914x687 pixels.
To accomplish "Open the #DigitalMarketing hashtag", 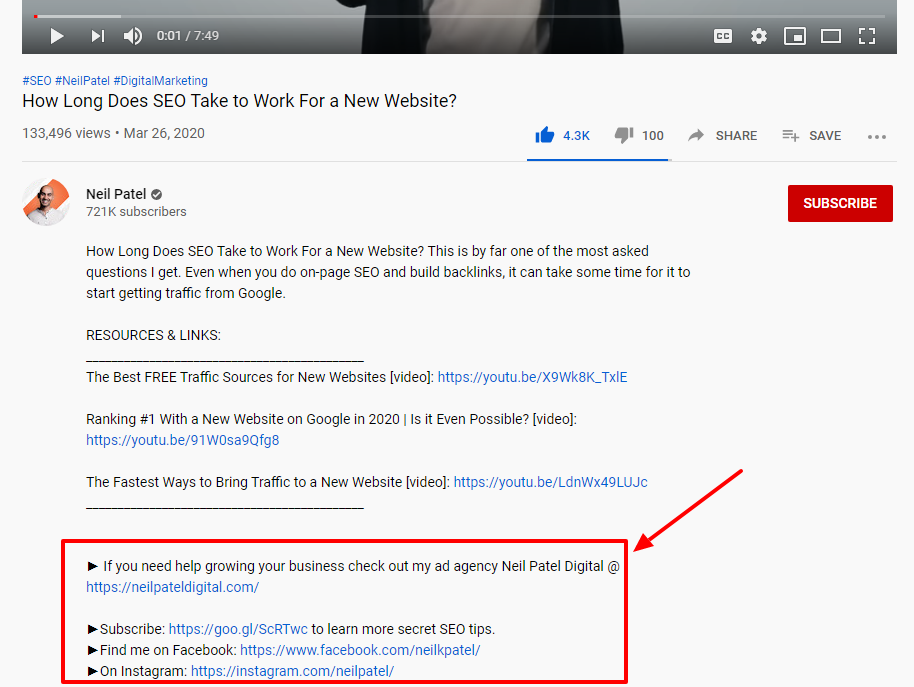I will click(160, 80).
